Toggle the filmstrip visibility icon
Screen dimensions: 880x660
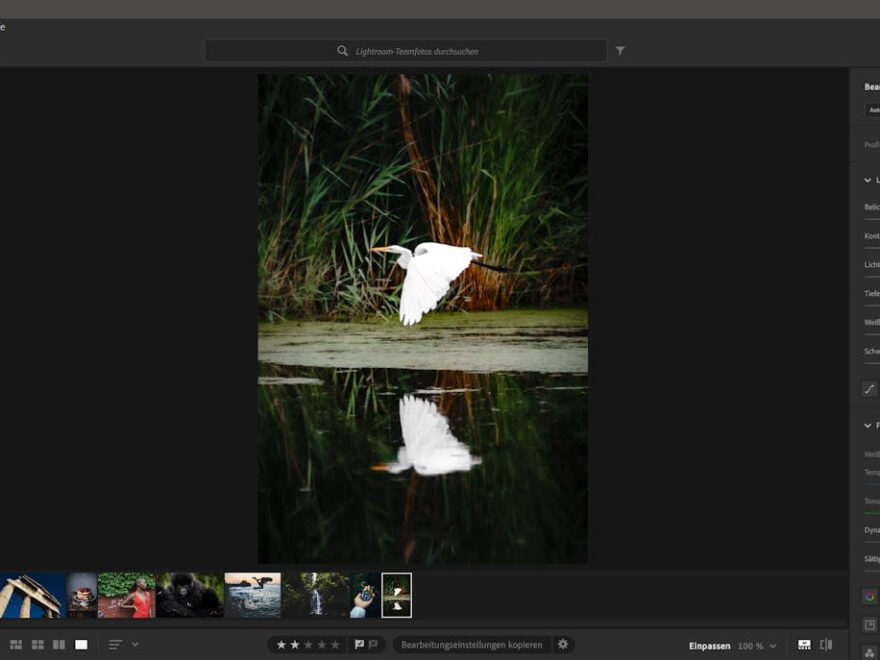pos(804,645)
